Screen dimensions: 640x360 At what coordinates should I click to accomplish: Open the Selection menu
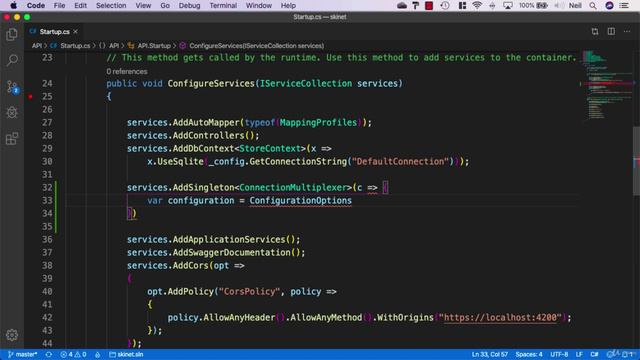tap(111, 5)
